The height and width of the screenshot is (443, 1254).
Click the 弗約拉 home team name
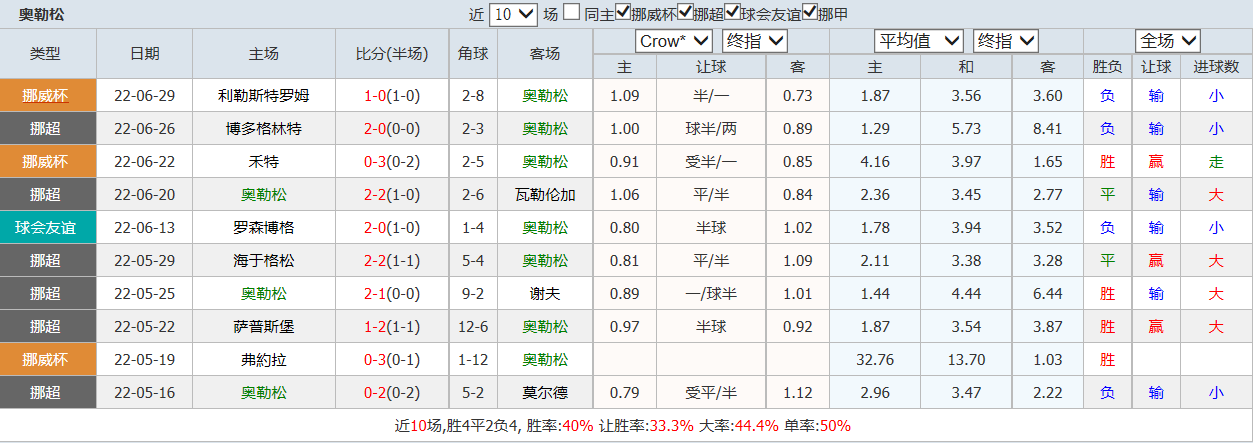tap(264, 360)
